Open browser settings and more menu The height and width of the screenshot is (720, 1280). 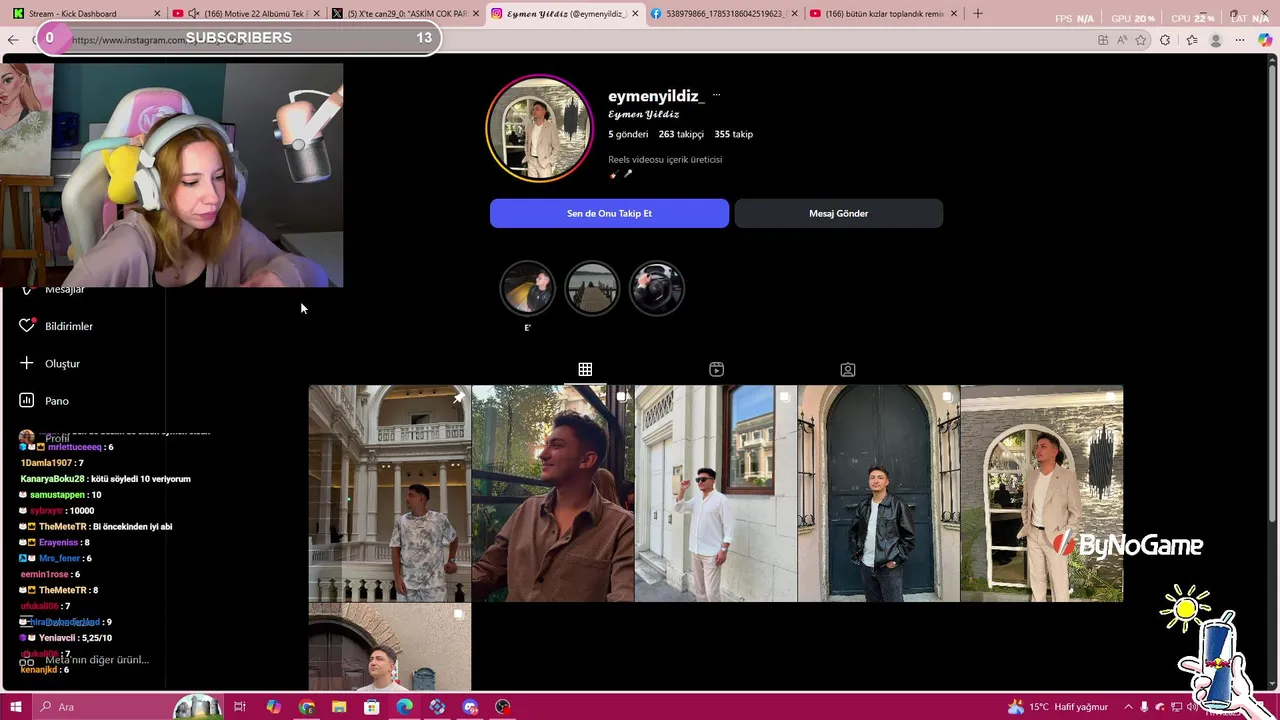tap(1241, 40)
